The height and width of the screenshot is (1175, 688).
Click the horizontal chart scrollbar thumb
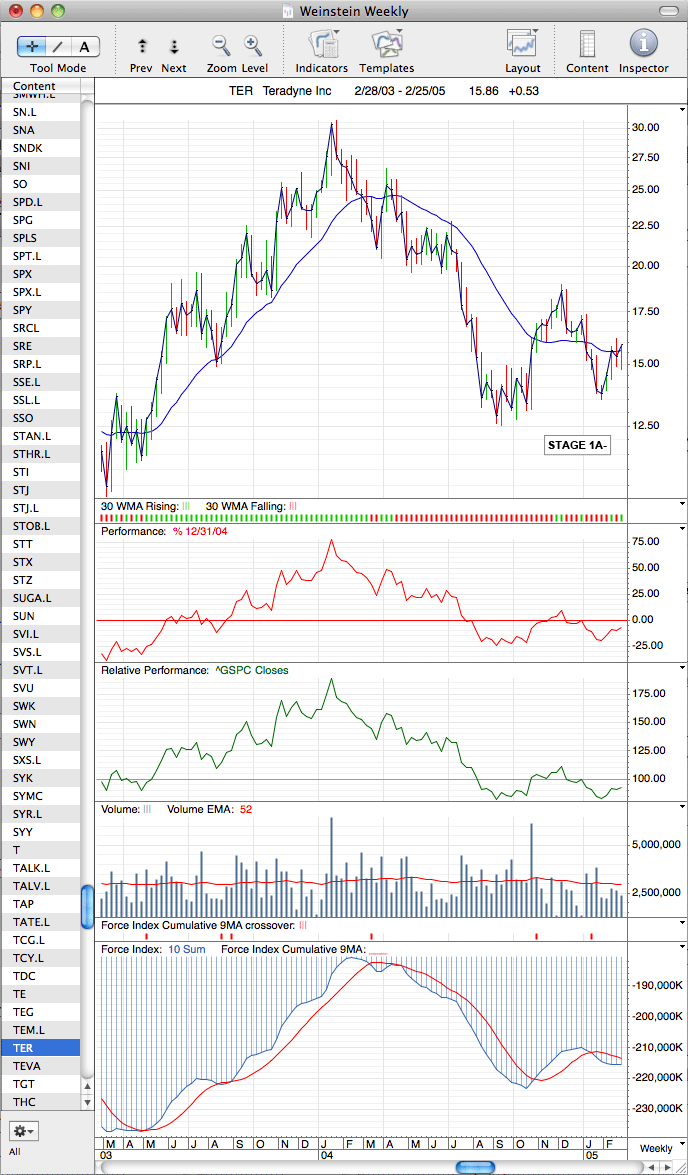click(476, 1168)
